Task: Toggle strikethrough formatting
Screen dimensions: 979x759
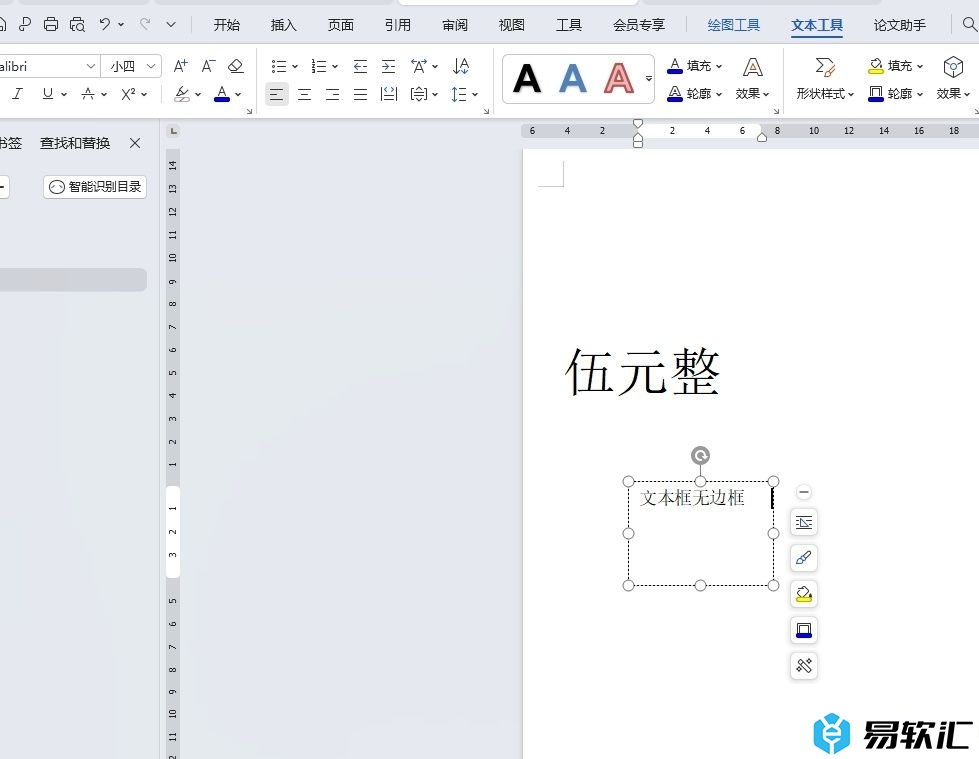Action: pos(87,94)
